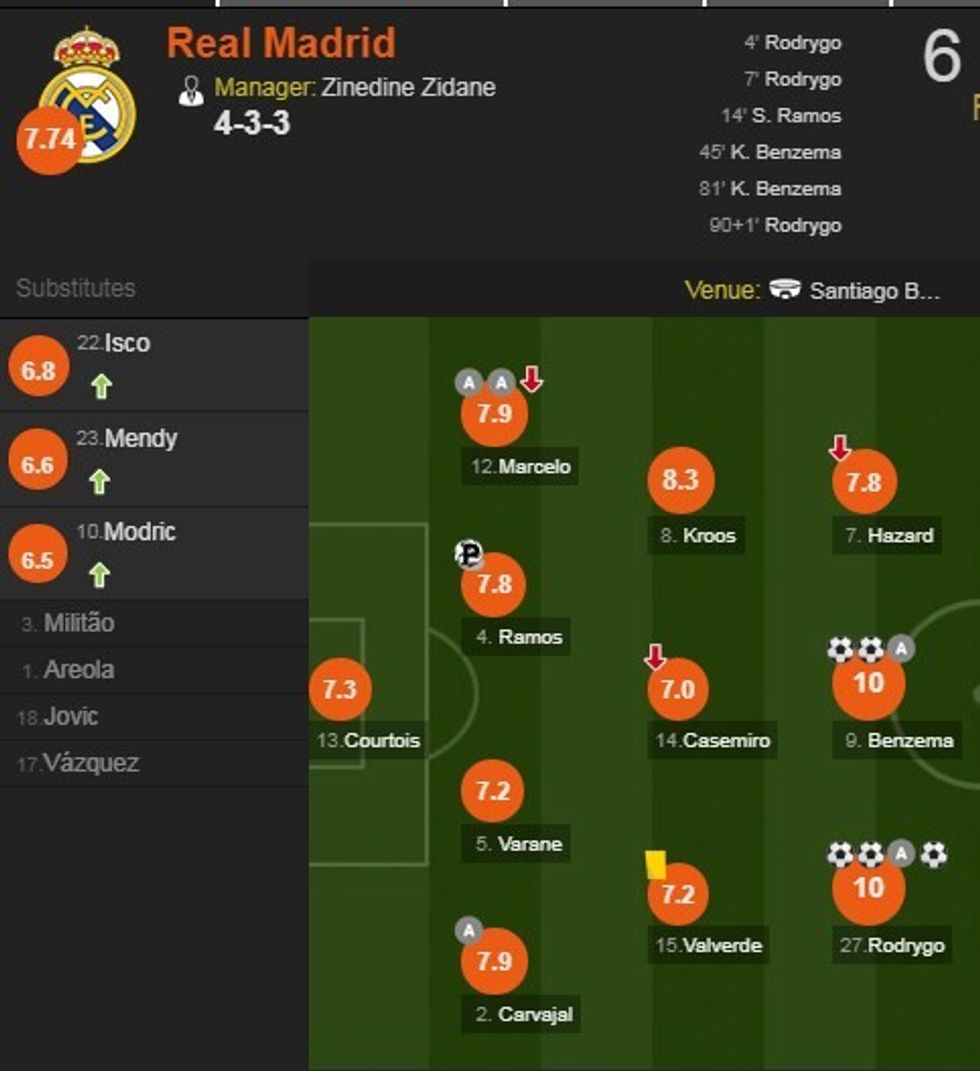Click the manager silhouette icon
980x1071 pixels.
(190, 89)
